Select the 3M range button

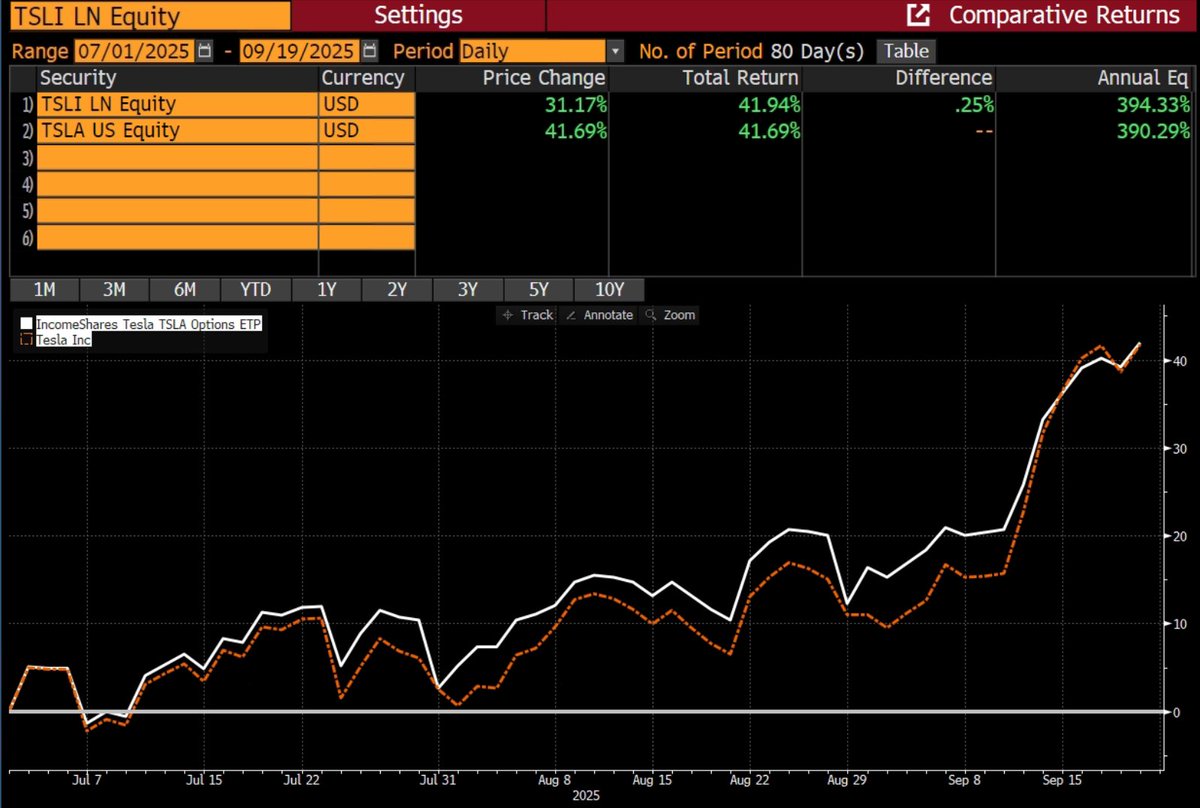point(114,289)
